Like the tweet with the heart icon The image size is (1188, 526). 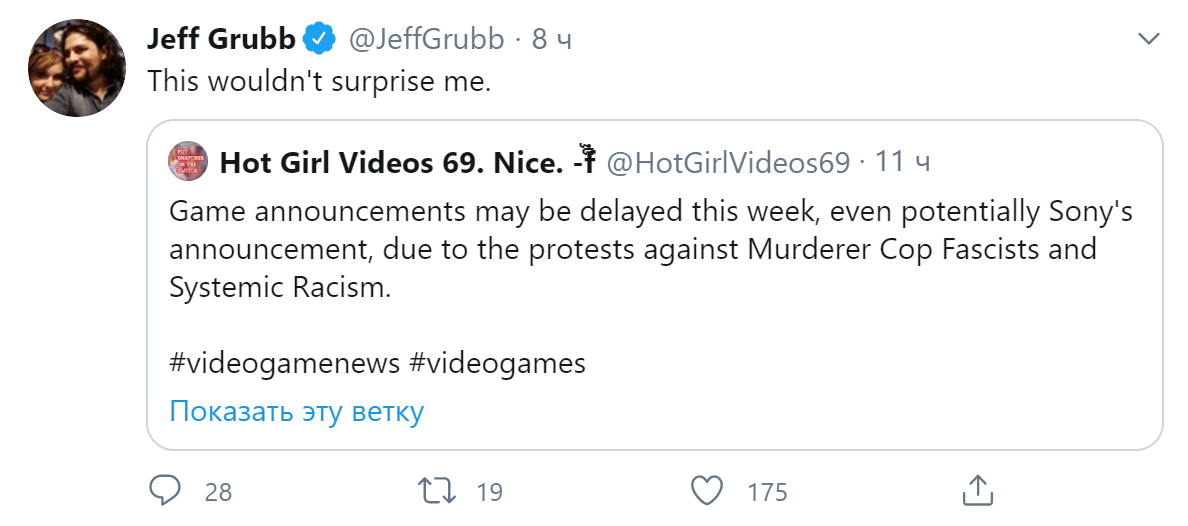[x=707, y=490]
